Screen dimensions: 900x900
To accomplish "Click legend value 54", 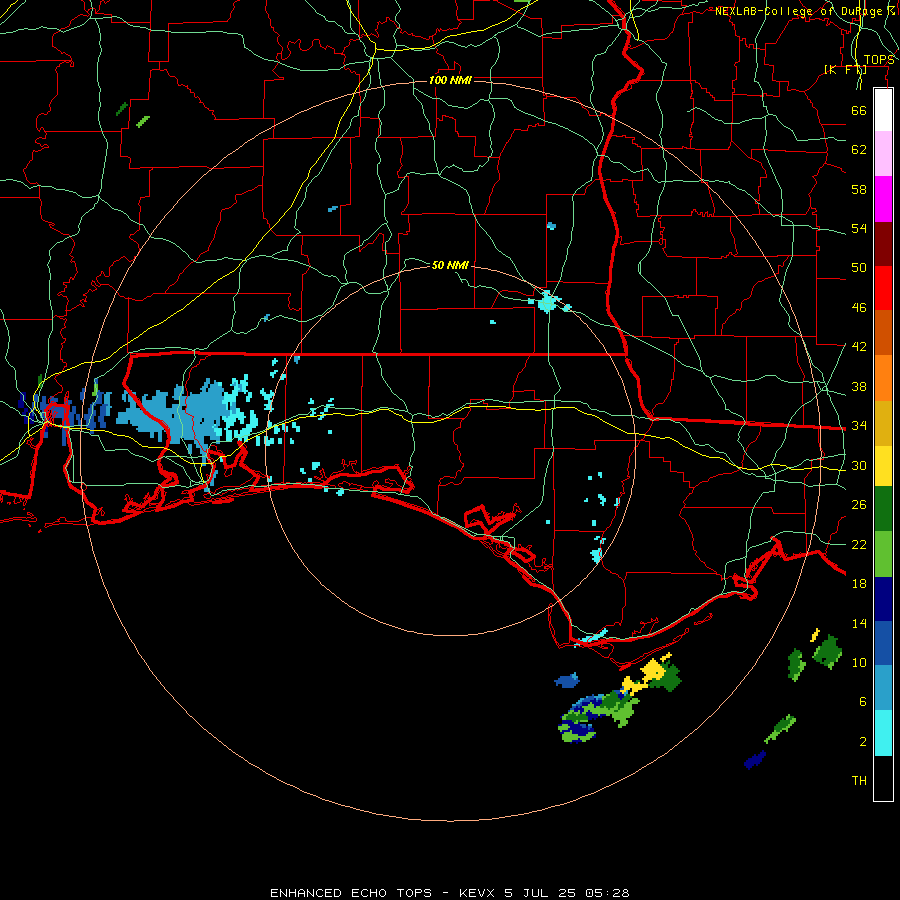I will (x=859, y=228).
